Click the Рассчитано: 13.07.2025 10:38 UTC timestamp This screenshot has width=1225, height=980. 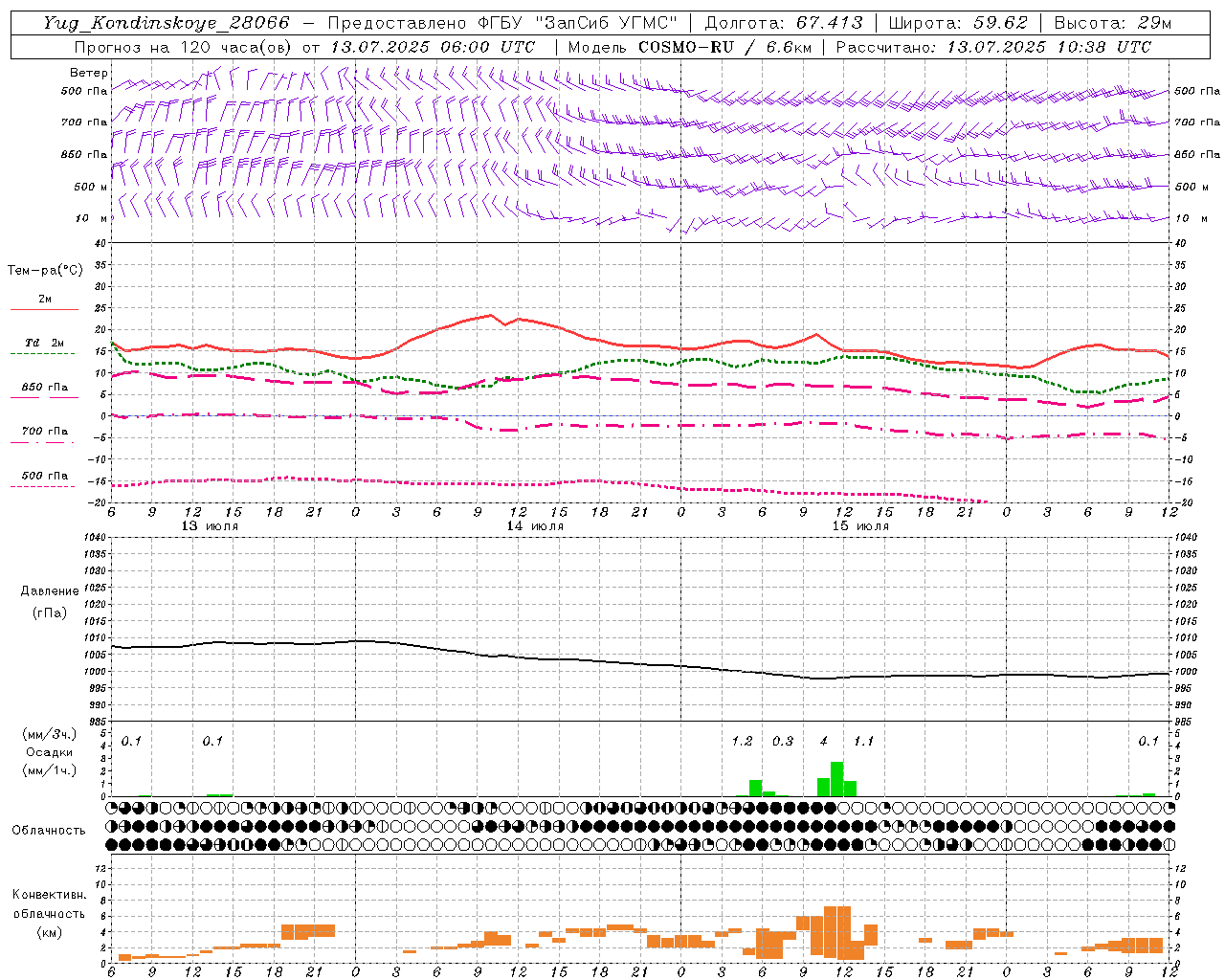pyautogui.click(x=993, y=47)
